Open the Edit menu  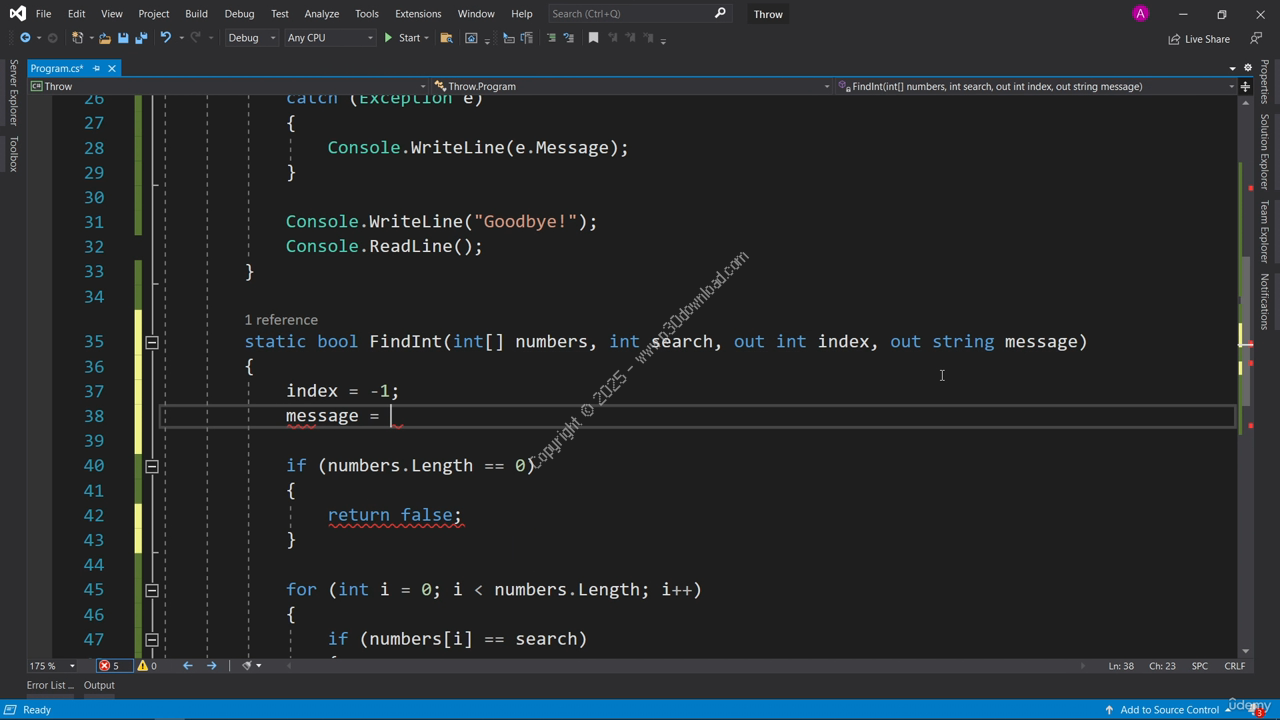point(76,14)
